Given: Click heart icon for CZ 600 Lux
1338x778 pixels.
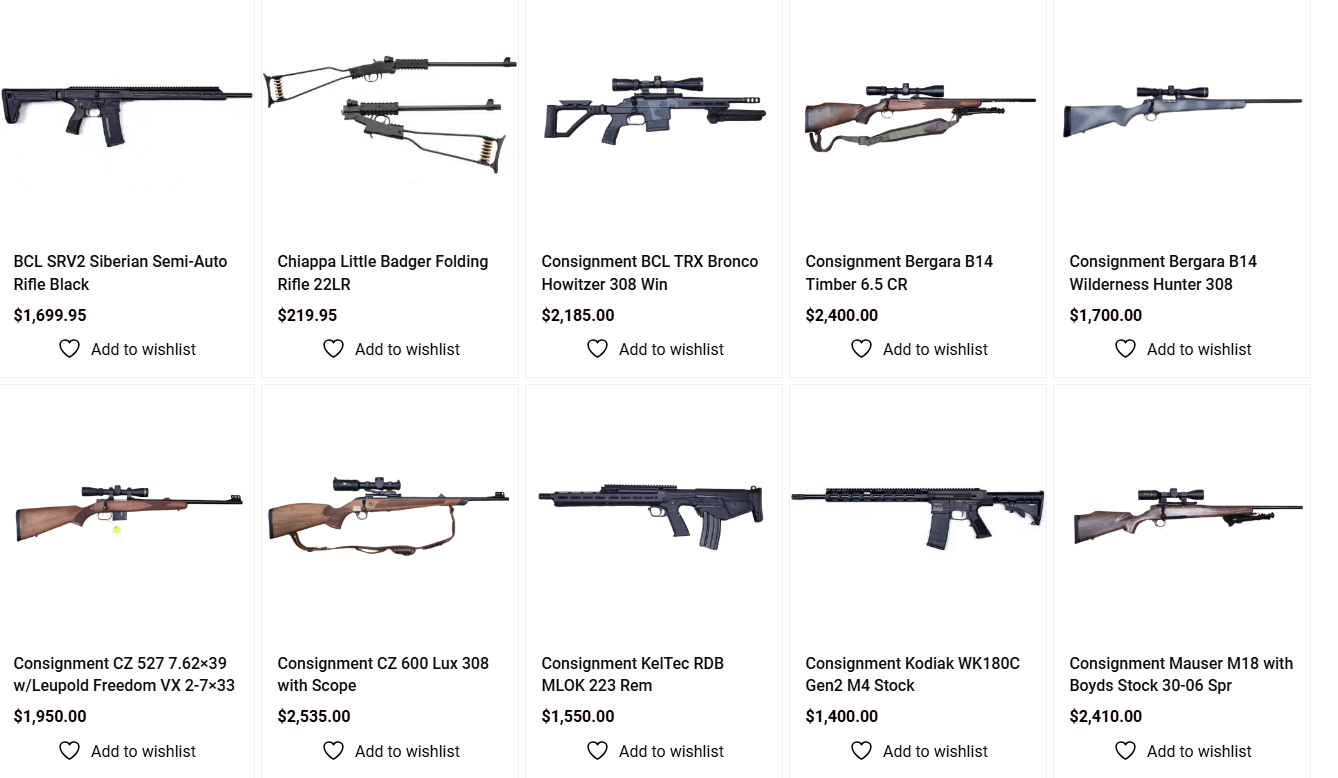Looking at the screenshot, I should click(x=333, y=751).
